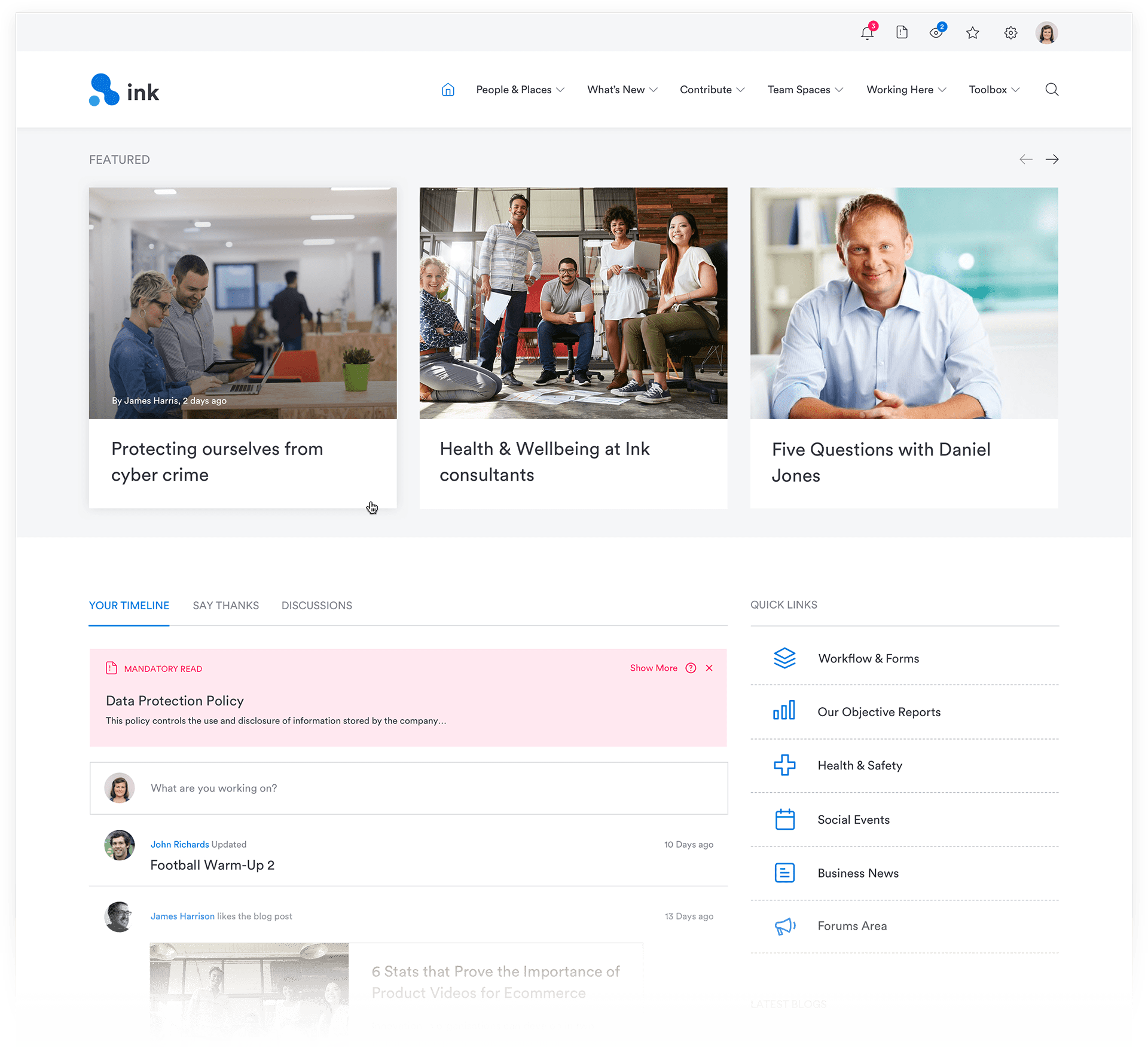Click the settings gear icon
This screenshot has height=1048, width=1148.
pos(1012,33)
